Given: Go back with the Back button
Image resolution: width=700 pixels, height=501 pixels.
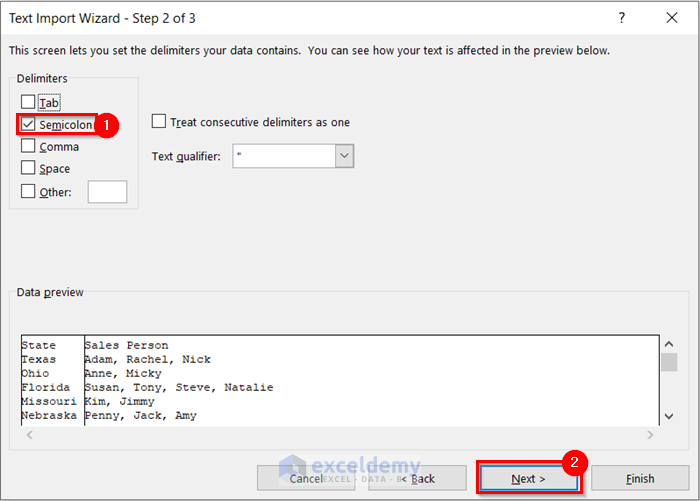Looking at the screenshot, I should click(417, 478).
